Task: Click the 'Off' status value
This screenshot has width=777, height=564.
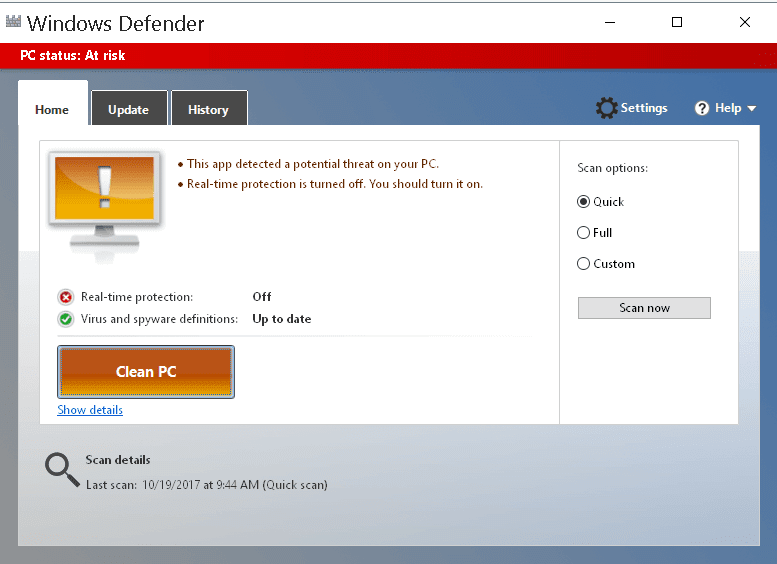Action: click(x=262, y=297)
